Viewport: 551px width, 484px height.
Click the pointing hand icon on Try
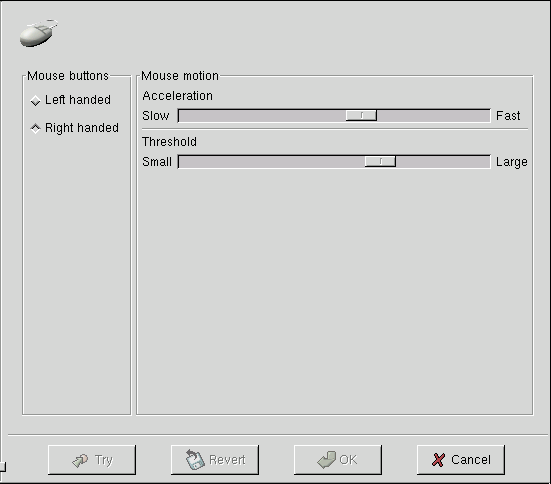80,460
